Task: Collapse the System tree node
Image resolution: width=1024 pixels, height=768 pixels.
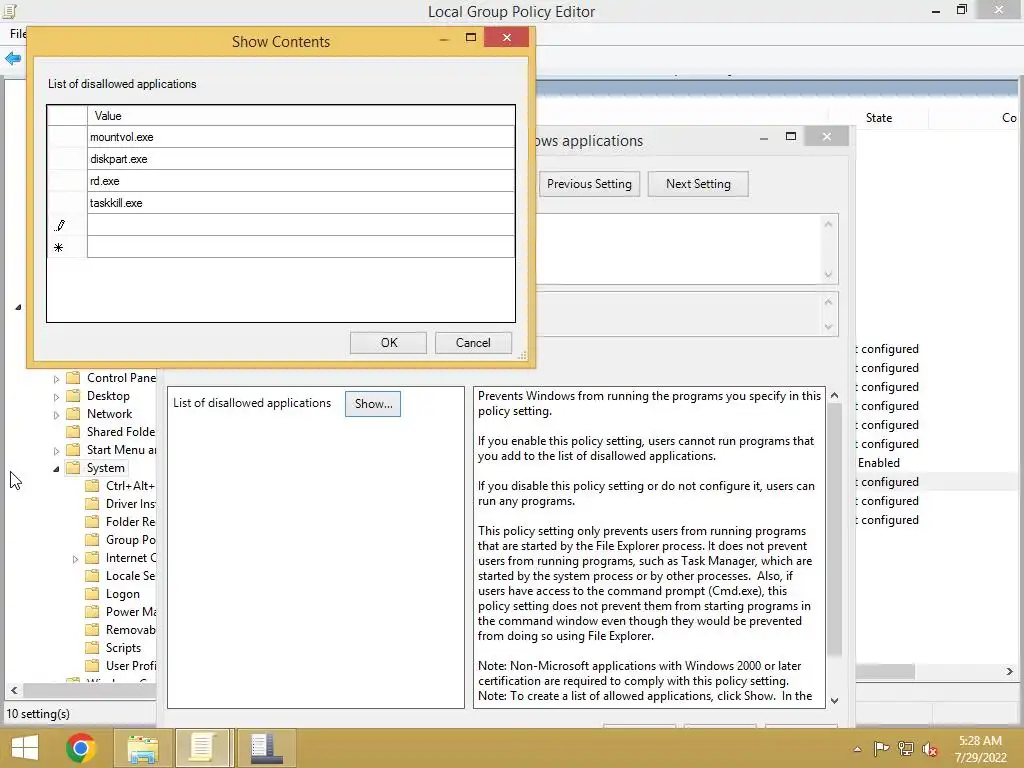Action: click(56, 468)
